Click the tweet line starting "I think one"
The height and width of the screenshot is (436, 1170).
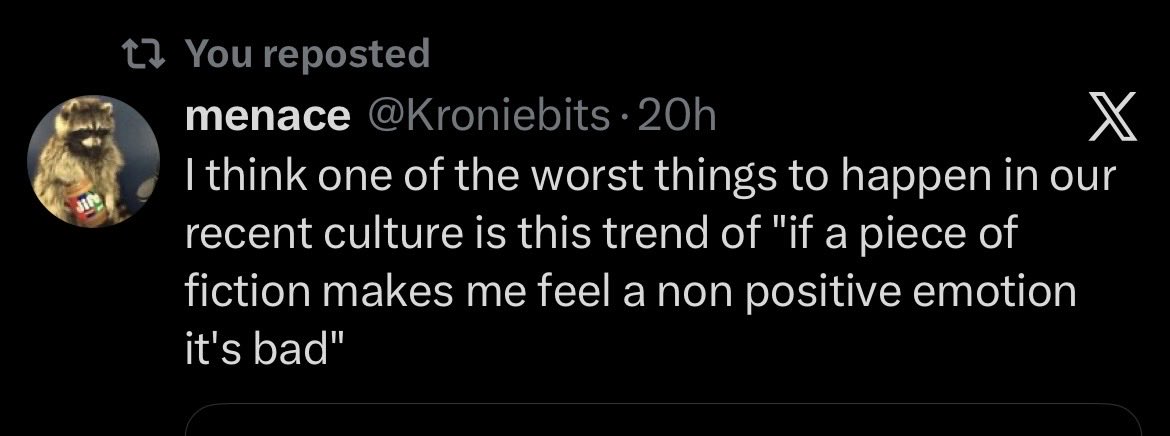(x=649, y=176)
